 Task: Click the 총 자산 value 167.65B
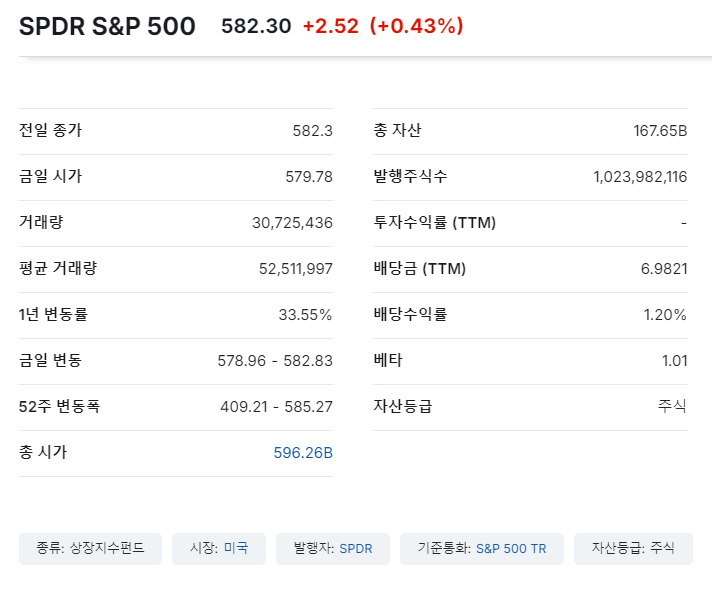click(x=661, y=131)
